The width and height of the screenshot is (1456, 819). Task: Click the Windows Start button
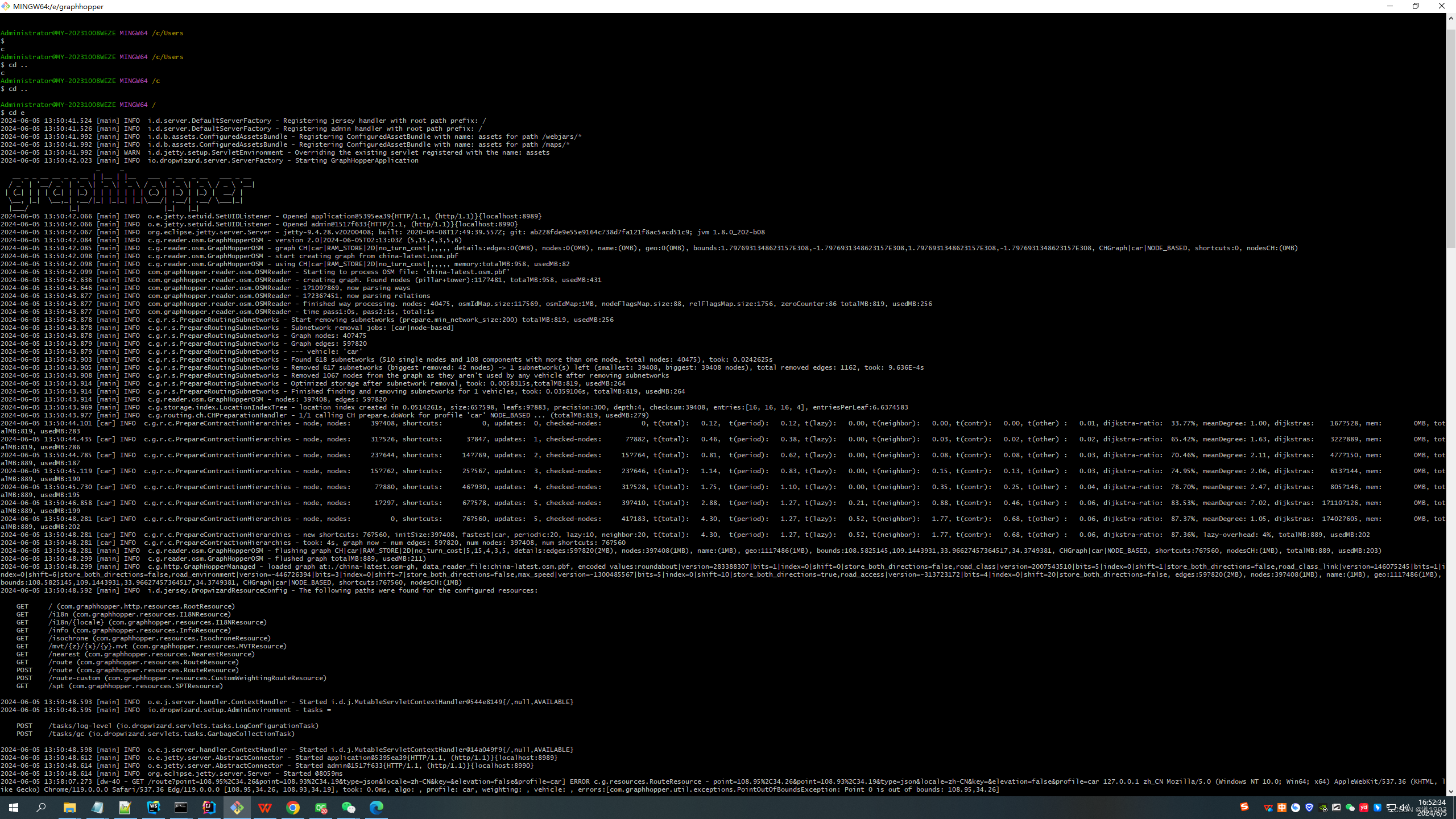(14, 807)
